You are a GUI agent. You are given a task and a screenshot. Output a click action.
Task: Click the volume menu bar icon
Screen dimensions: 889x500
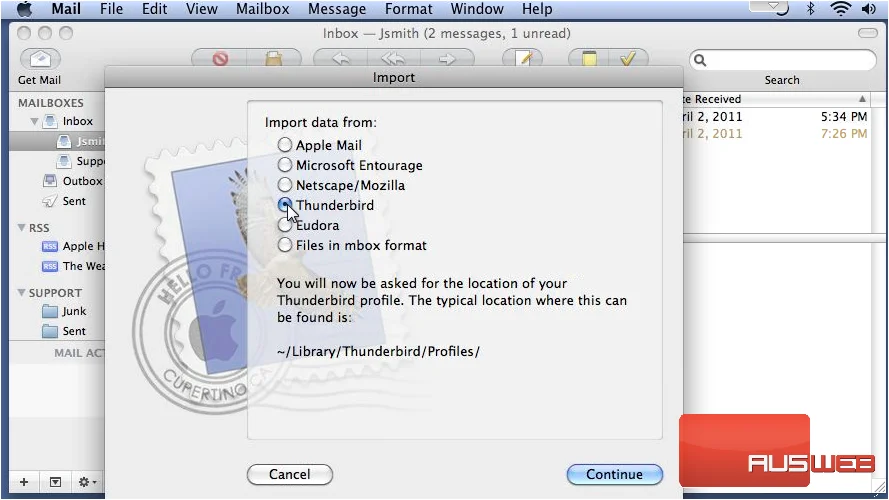[868, 9]
